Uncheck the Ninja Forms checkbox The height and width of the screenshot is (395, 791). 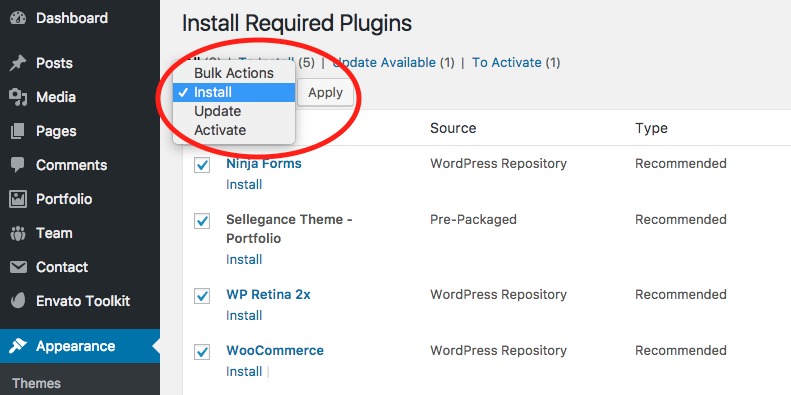coord(202,165)
